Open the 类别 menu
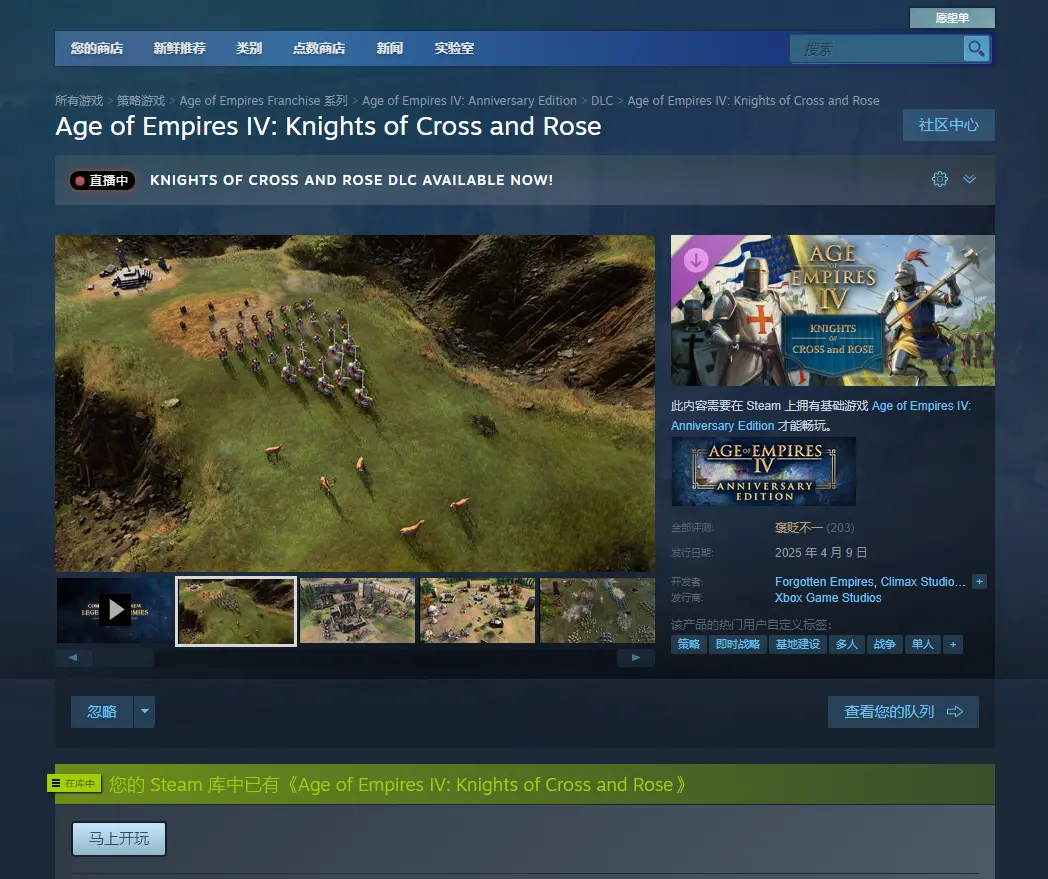Image resolution: width=1048 pixels, height=879 pixels. [x=249, y=48]
